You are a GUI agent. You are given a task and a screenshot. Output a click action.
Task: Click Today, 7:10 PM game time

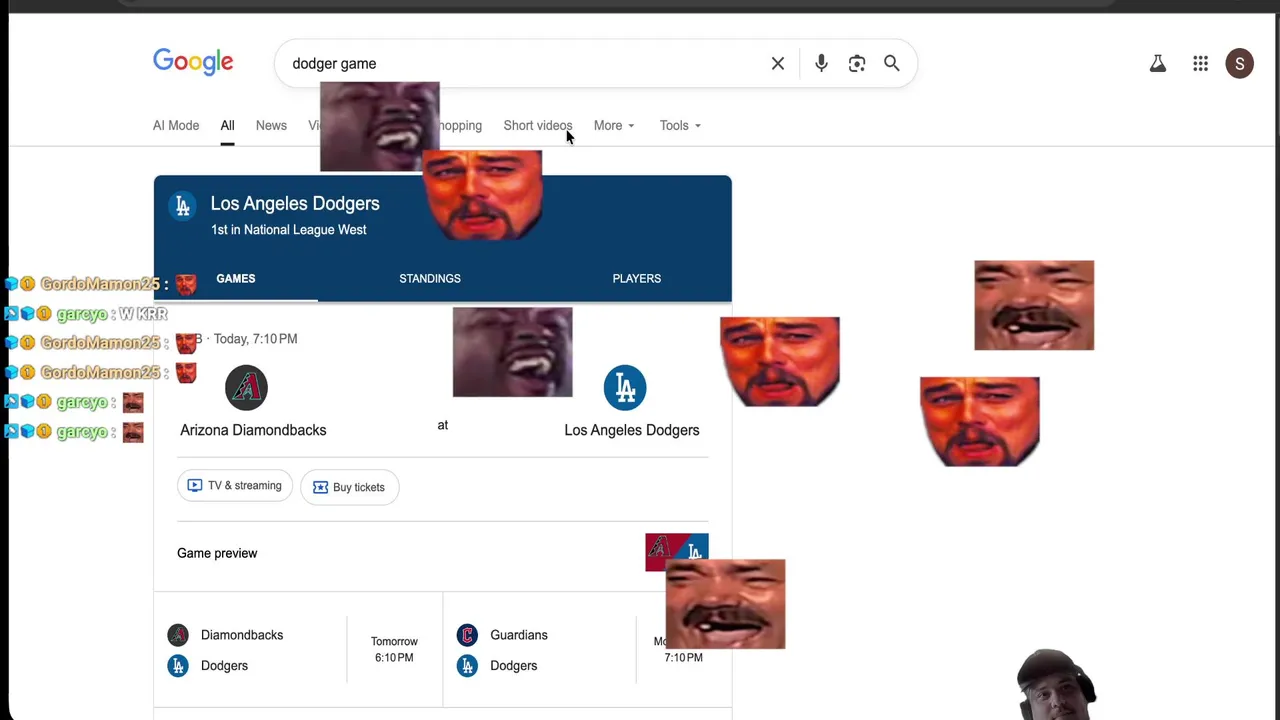255,339
